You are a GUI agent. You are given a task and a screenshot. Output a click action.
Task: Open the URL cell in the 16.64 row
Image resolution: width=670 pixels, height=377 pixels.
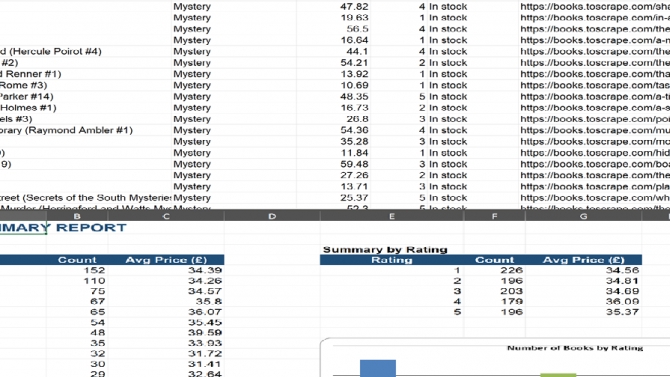(x=594, y=40)
